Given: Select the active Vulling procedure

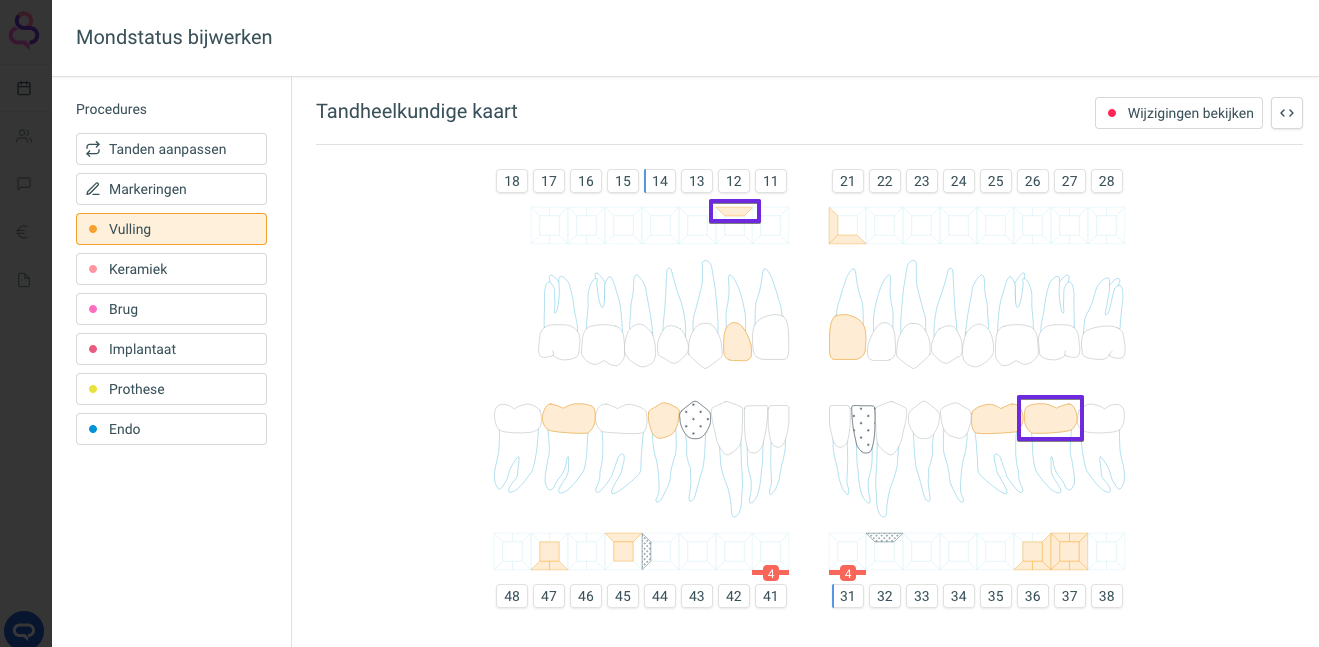Looking at the screenshot, I should point(171,229).
